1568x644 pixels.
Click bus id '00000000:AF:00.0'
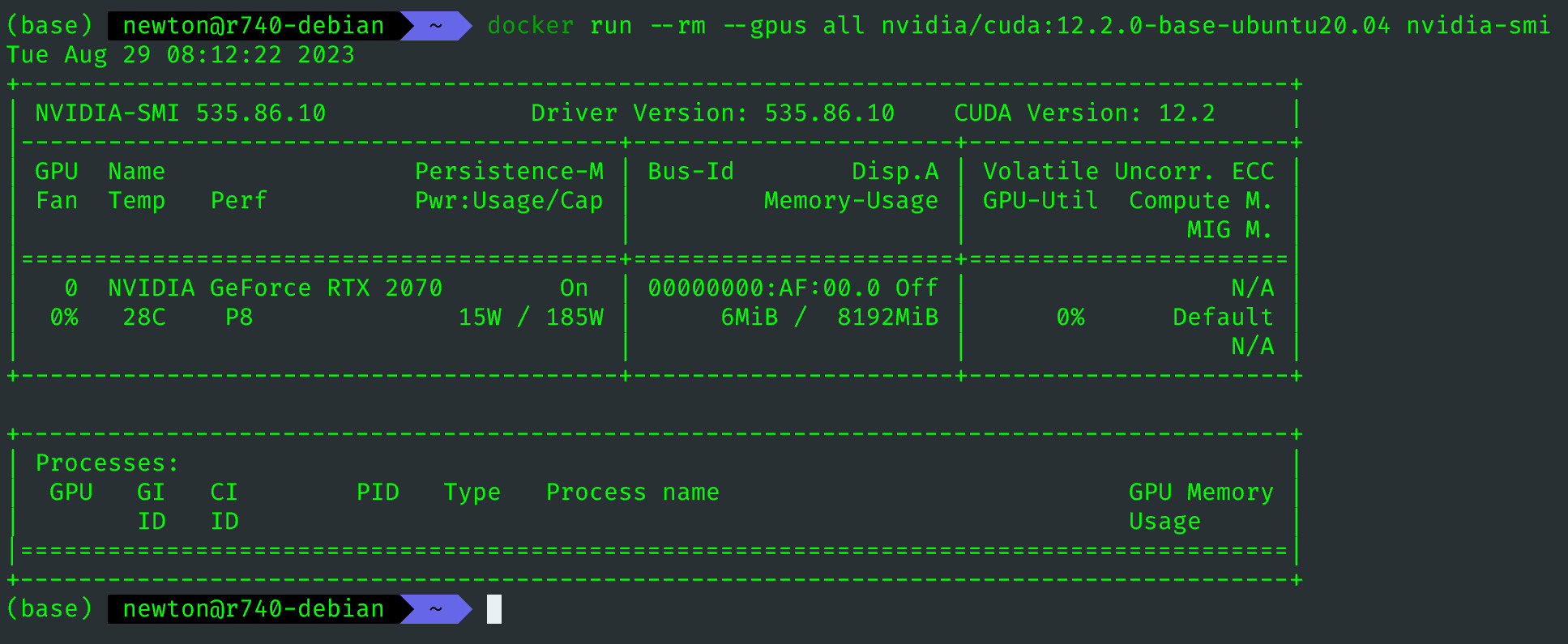[x=764, y=288]
